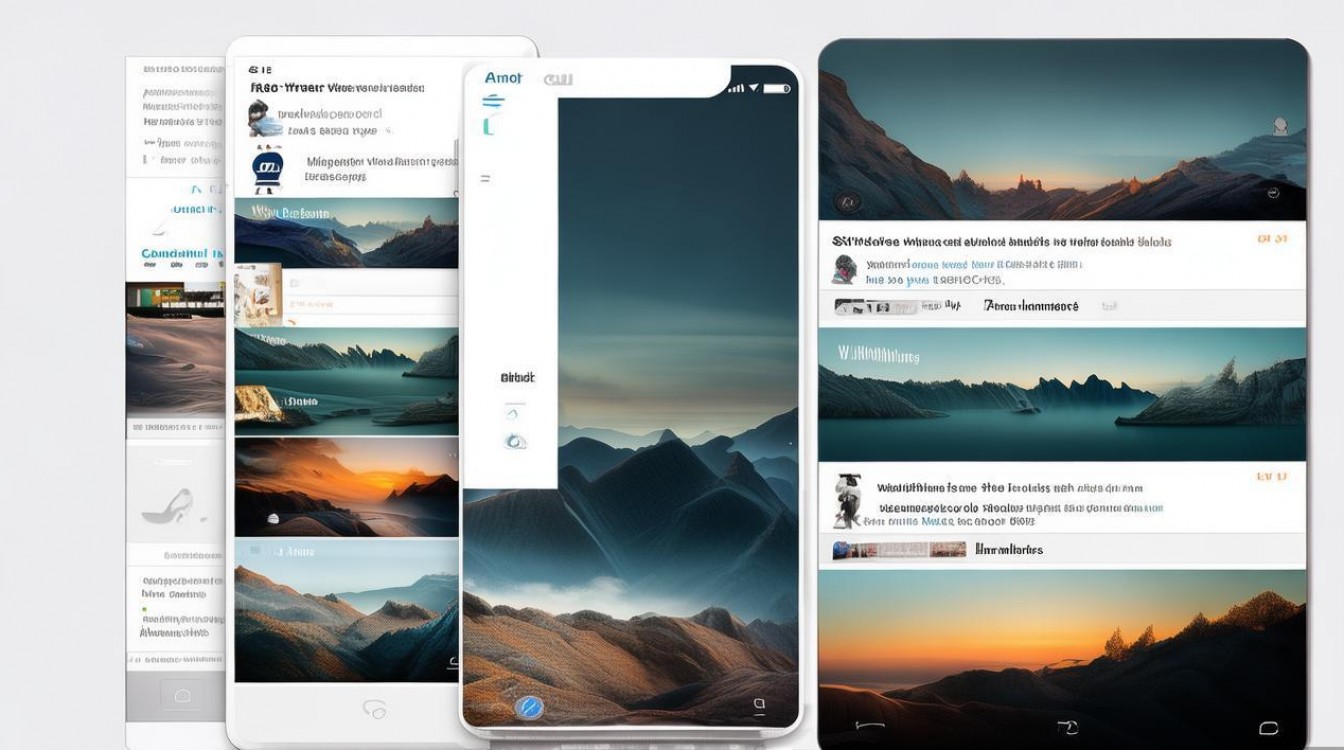Open the mountain dusk photo at tablet's top
The width and height of the screenshot is (1344, 750).
tap(1062, 130)
